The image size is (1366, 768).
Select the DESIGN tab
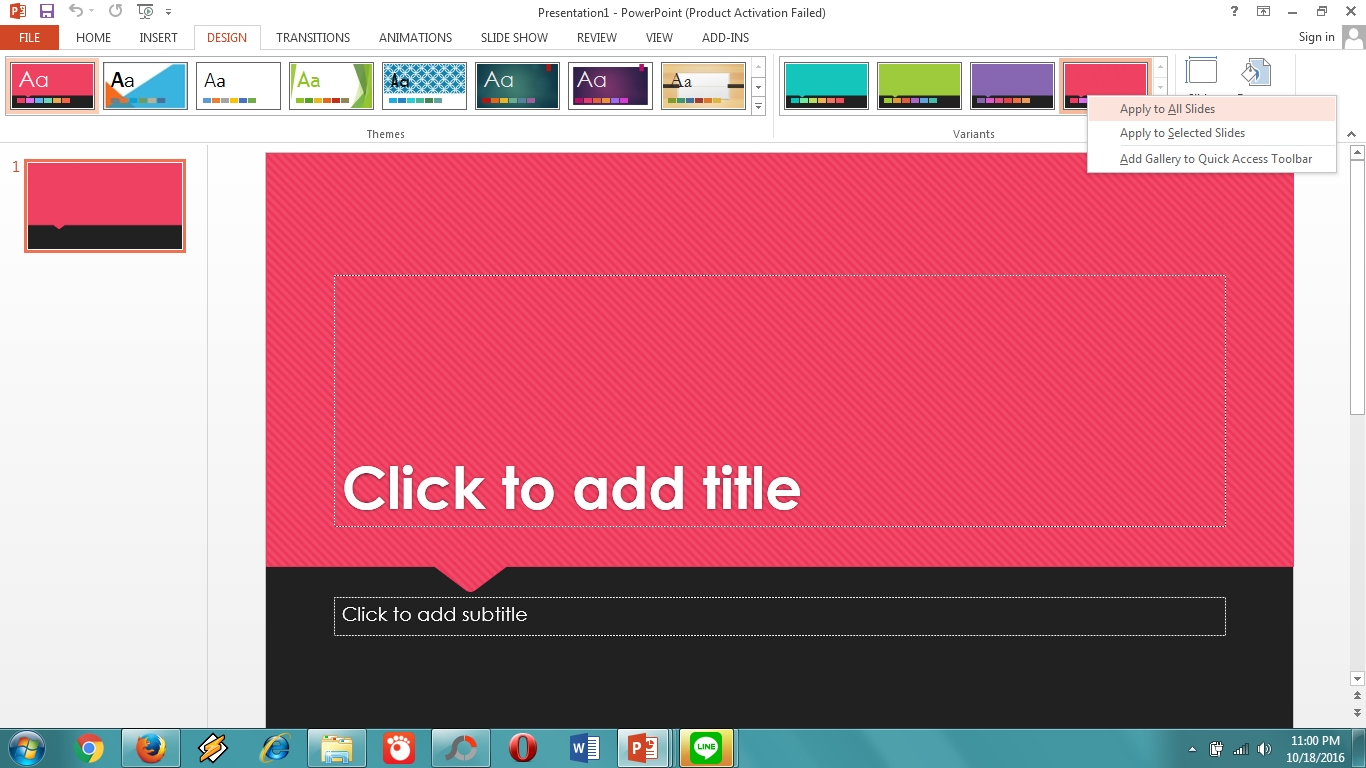click(x=227, y=38)
